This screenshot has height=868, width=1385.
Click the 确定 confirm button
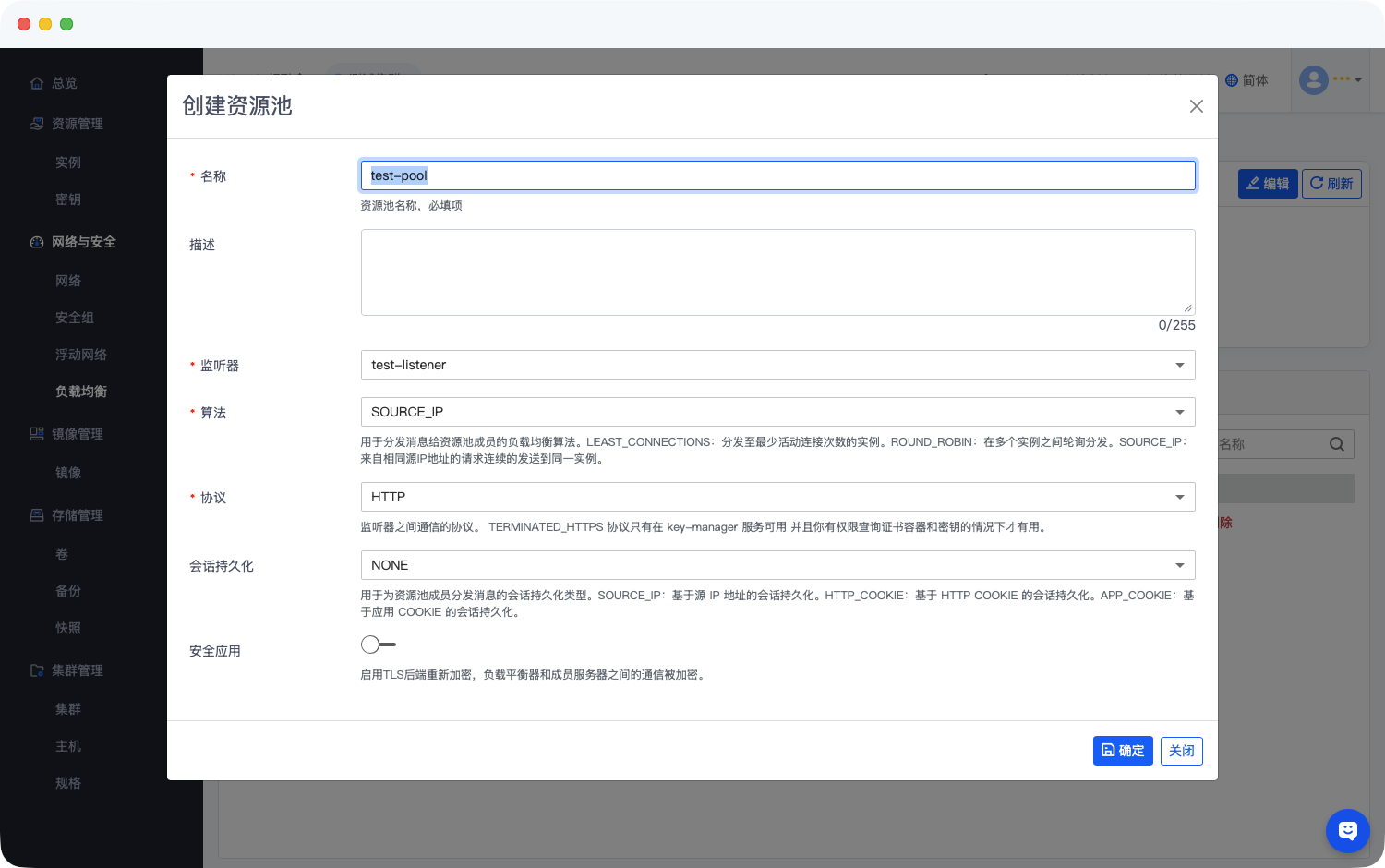pos(1122,751)
